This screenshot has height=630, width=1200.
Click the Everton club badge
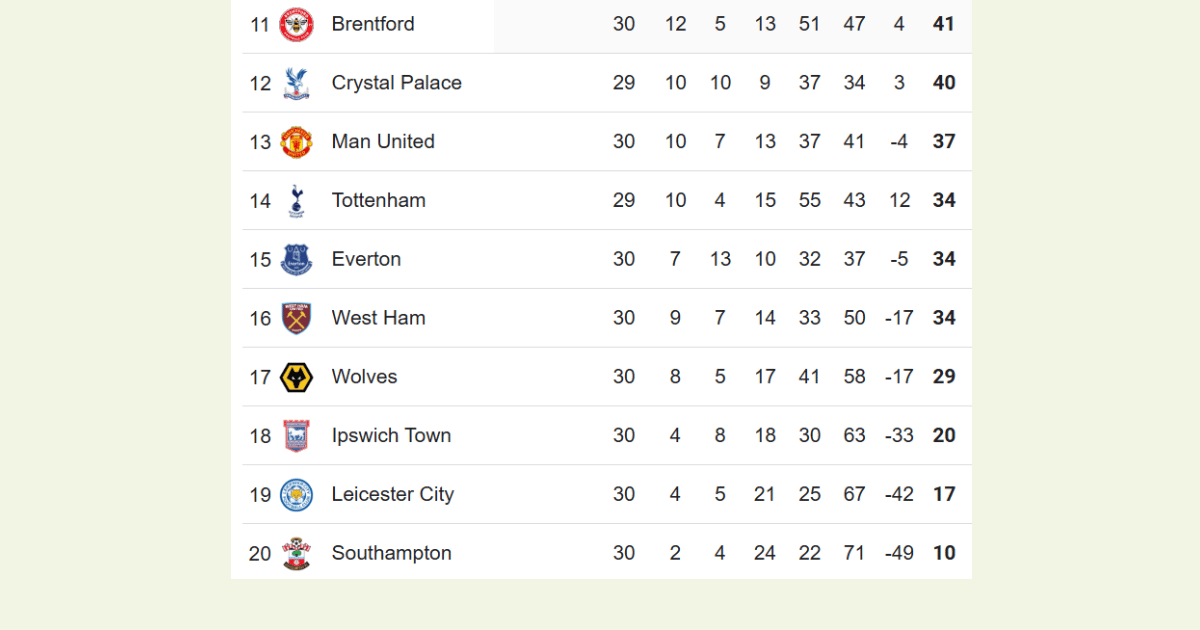coord(296,260)
